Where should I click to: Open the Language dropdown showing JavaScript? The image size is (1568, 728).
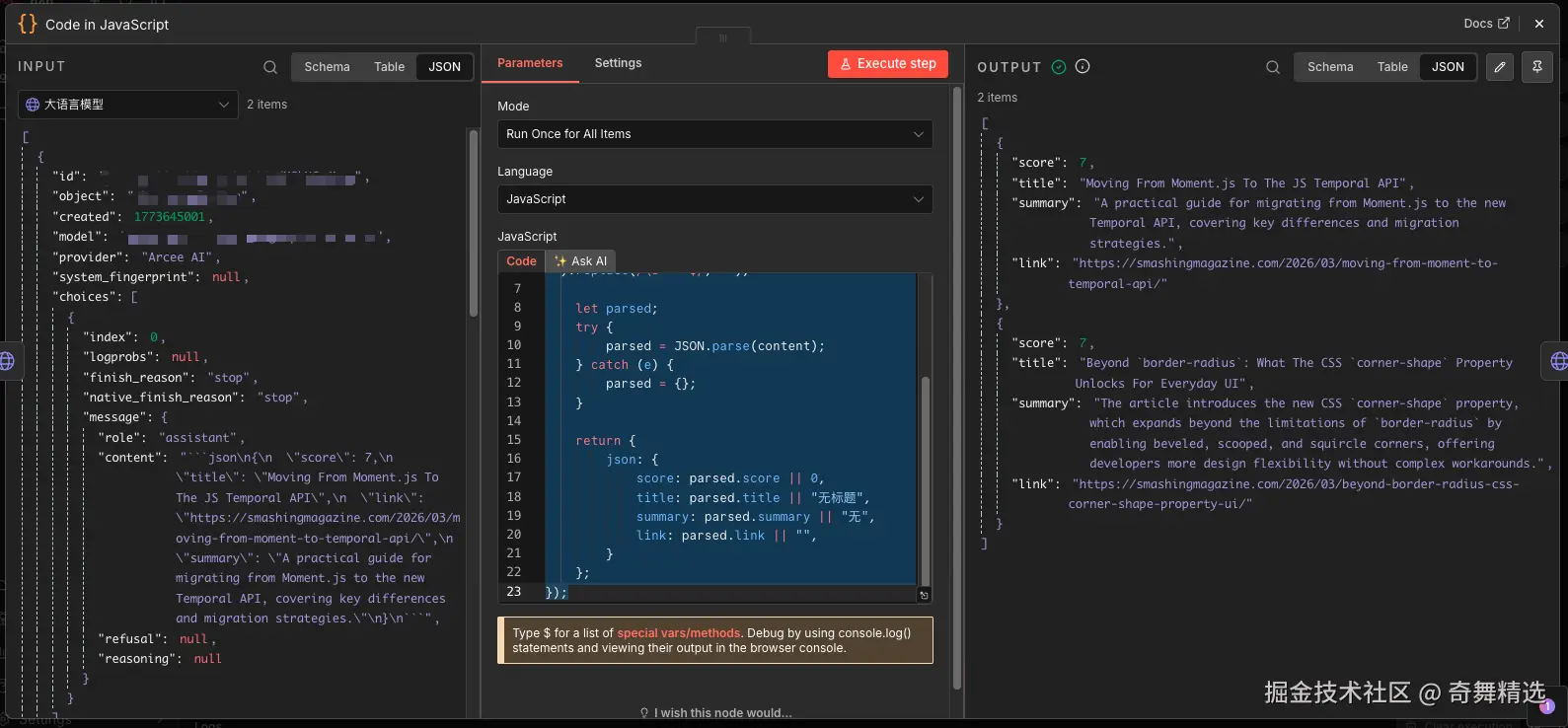[x=714, y=199]
